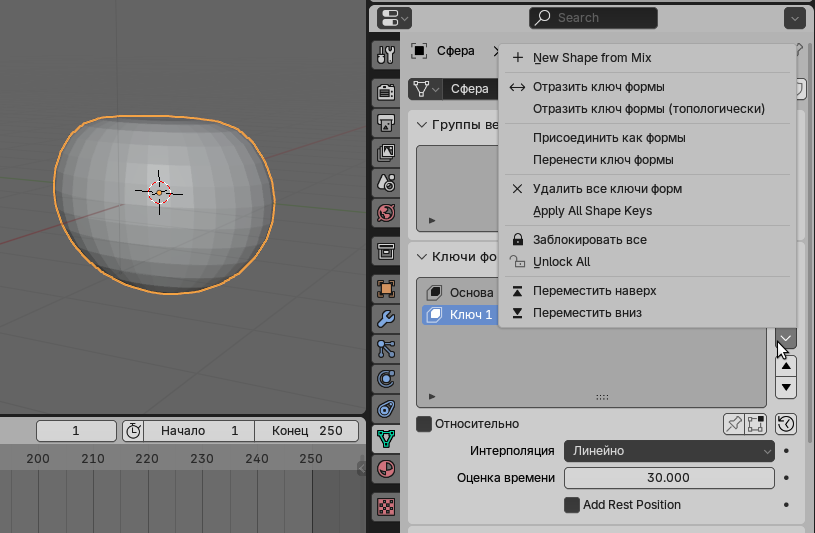Screen dimensions: 815x533
Task: Click the Сфера breadcrumb label
Action: click(455, 51)
